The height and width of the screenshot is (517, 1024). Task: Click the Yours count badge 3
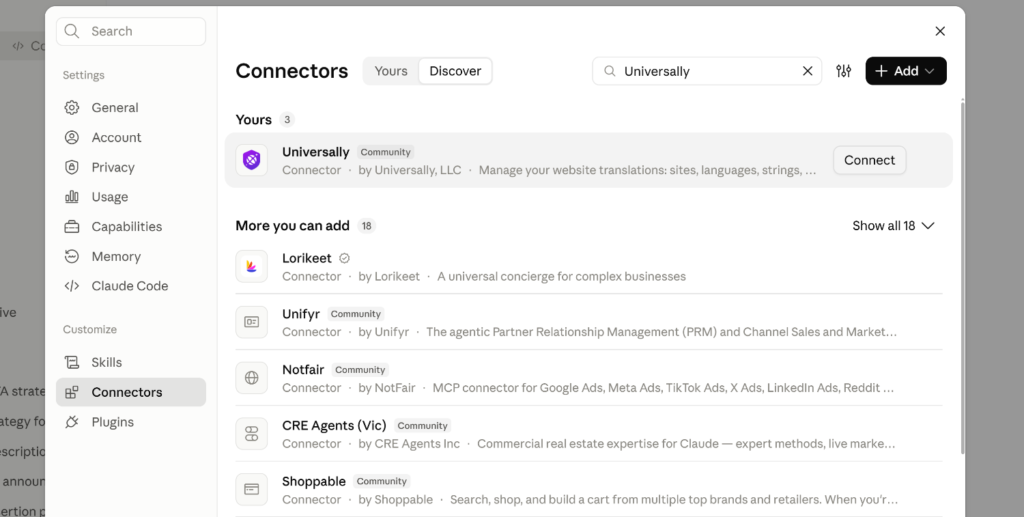coord(287,119)
